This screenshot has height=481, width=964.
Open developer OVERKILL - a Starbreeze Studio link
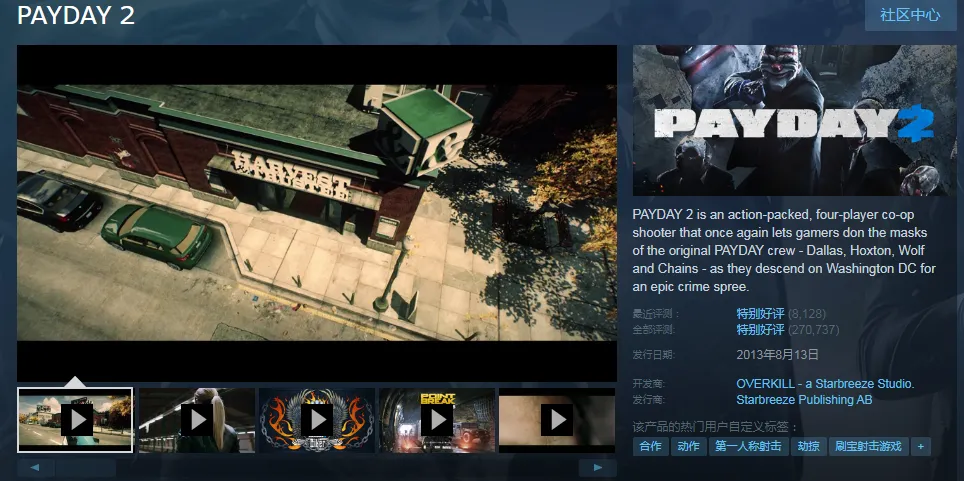tap(825, 383)
